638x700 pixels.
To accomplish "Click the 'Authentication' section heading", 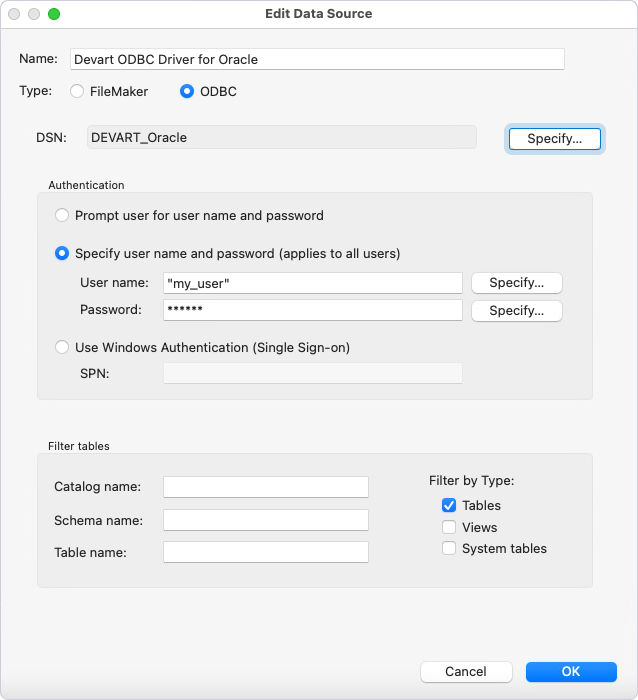I will tap(86, 185).
